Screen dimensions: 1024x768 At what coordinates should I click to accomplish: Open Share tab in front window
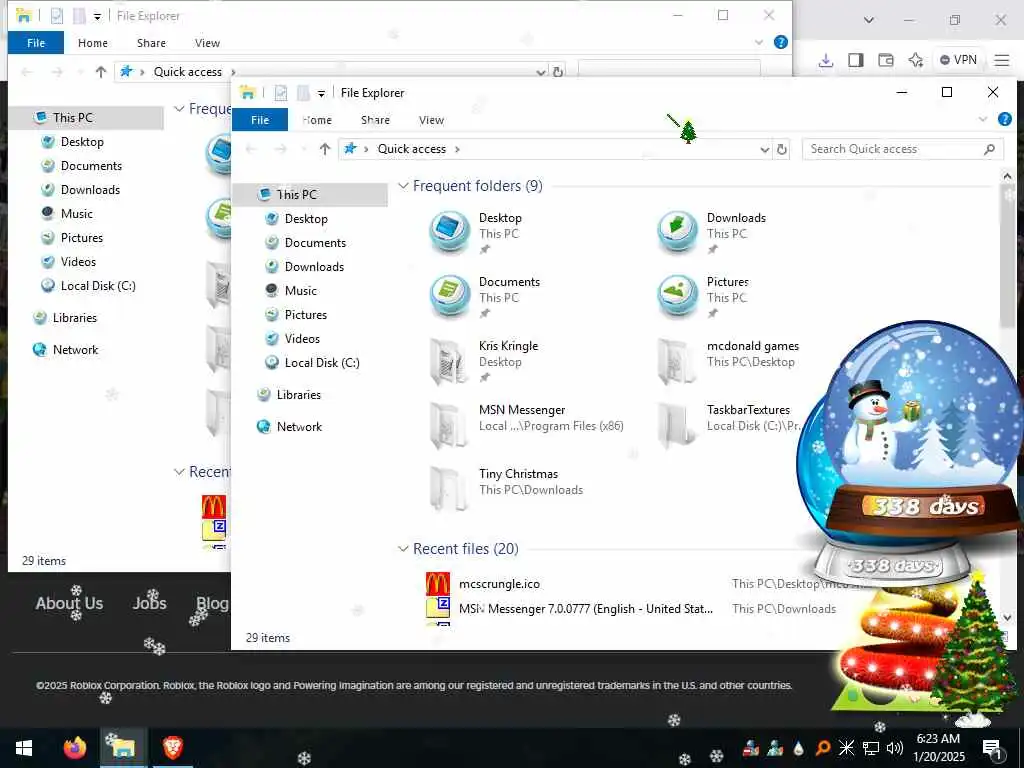pos(376,120)
